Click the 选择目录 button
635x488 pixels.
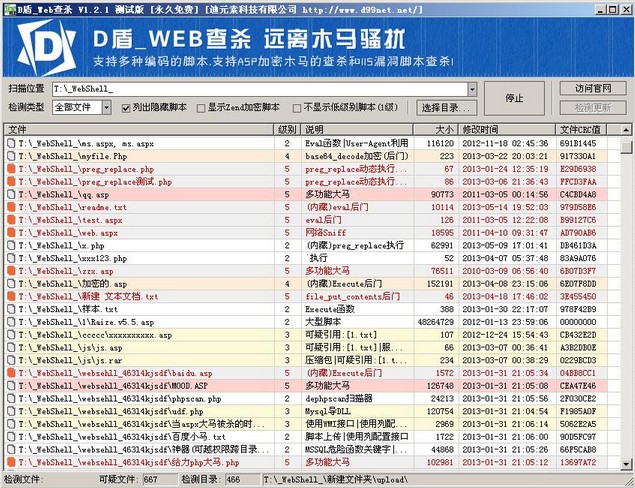coord(445,107)
